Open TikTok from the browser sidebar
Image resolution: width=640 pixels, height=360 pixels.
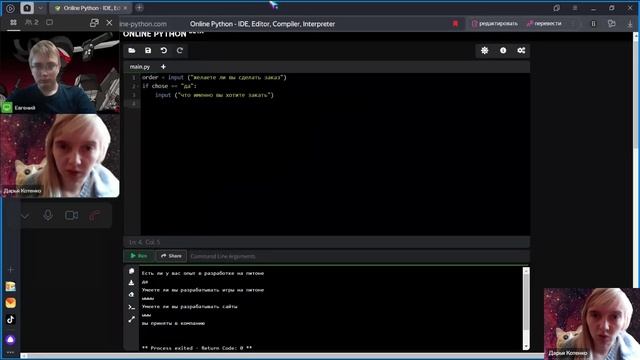(x=11, y=320)
